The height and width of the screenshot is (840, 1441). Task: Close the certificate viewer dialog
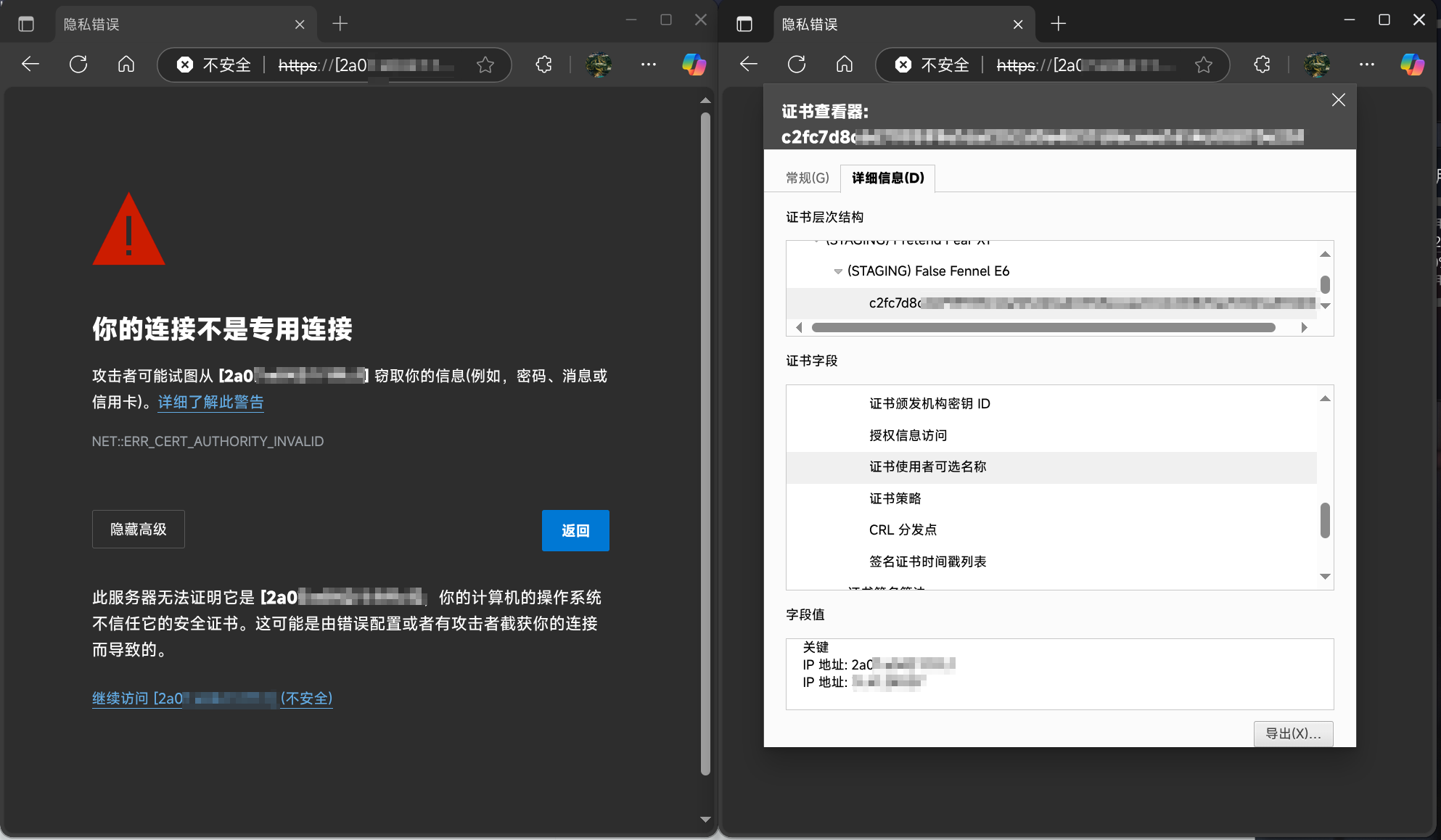pyautogui.click(x=1339, y=100)
